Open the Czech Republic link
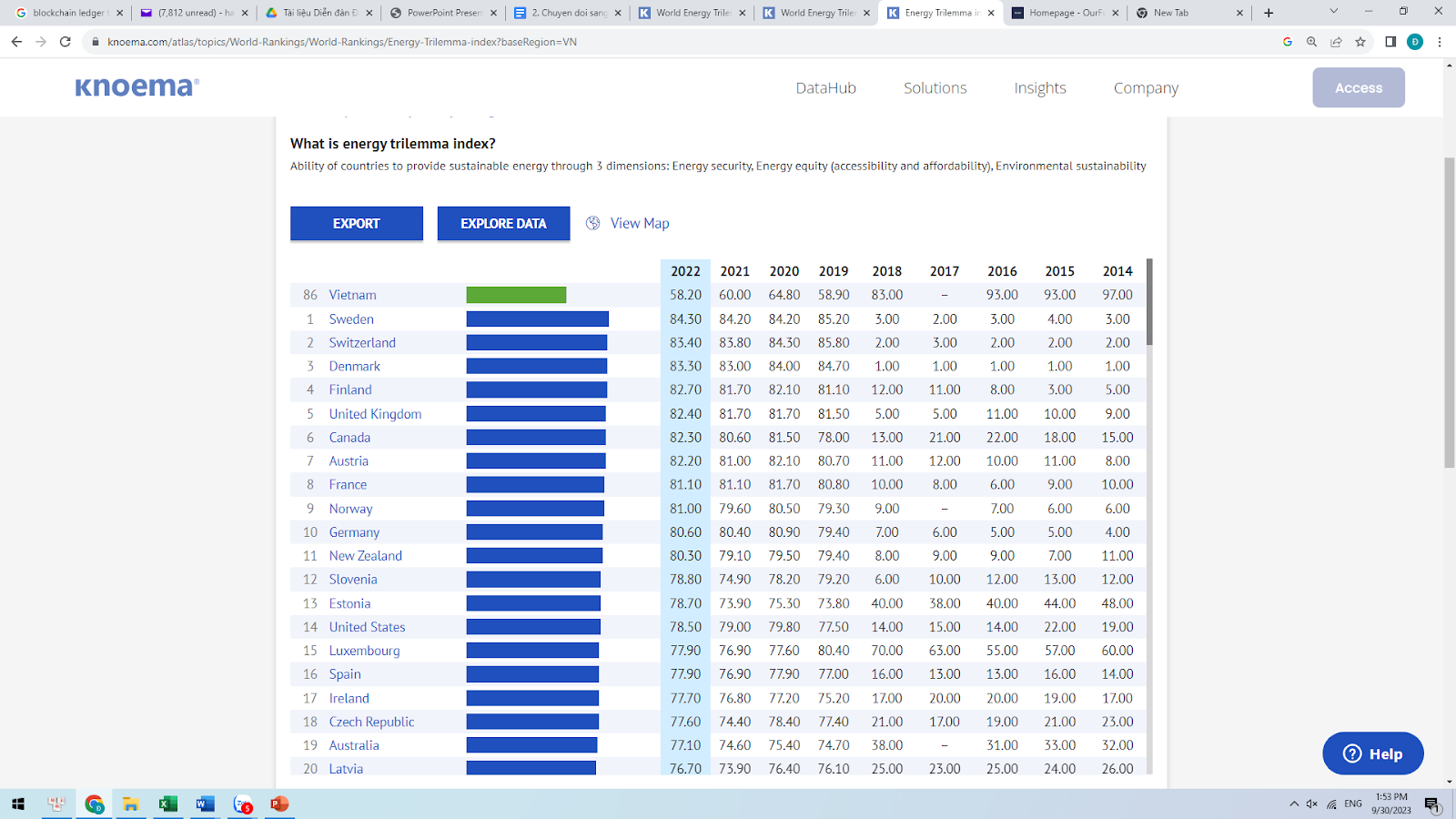 click(x=371, y=722)
